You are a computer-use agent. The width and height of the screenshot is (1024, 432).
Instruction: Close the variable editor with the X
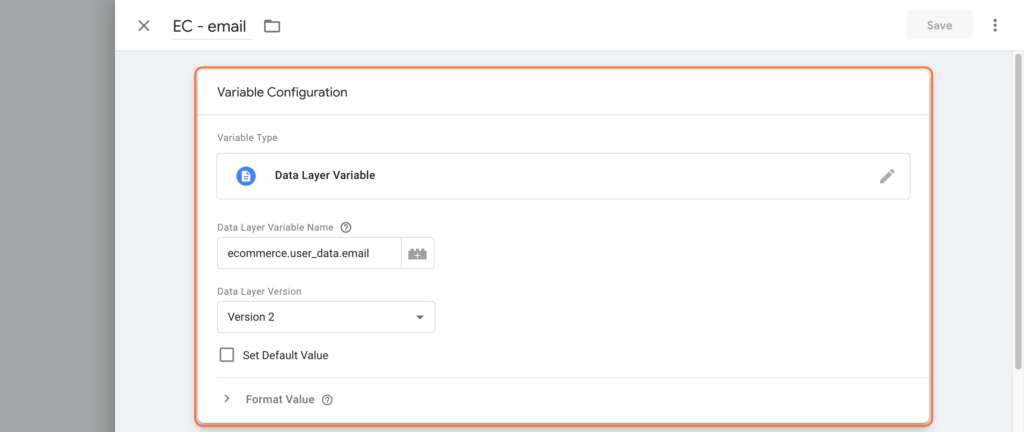coord(144,26)
